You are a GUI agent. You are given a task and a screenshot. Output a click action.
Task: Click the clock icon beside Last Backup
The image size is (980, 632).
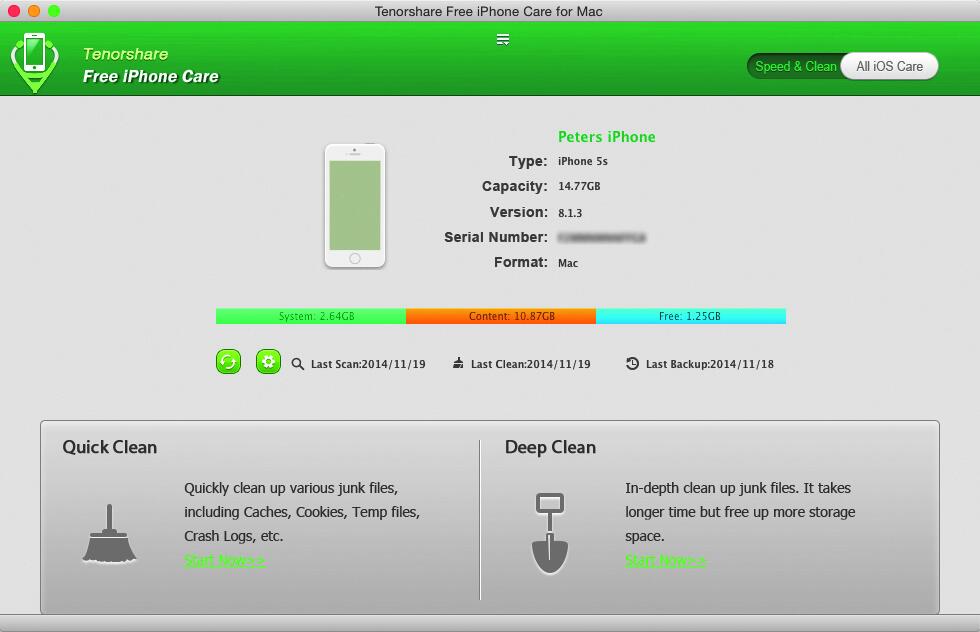632,363
